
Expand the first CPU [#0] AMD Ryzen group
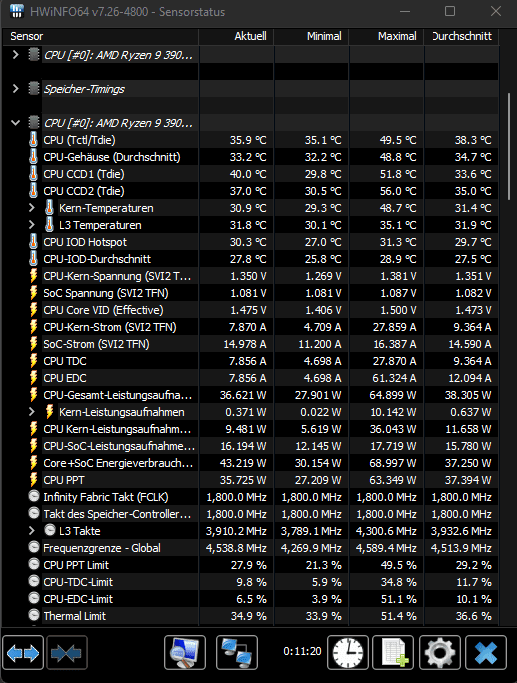point(16,54)
